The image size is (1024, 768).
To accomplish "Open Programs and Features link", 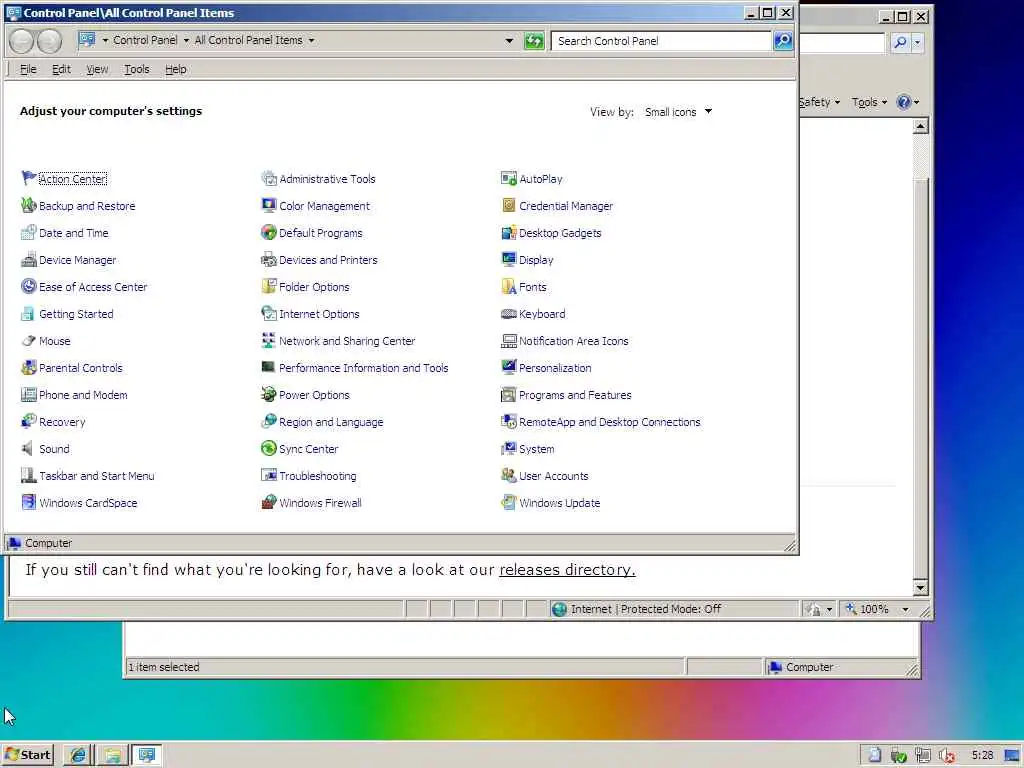I will click(x=575, y=395).
